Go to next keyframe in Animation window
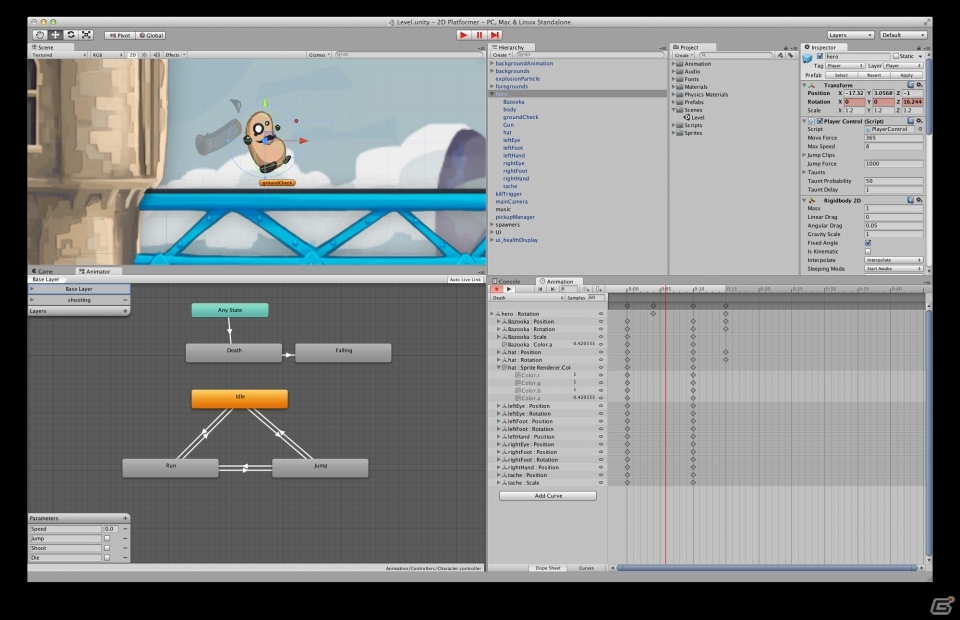 coord(552,289)
